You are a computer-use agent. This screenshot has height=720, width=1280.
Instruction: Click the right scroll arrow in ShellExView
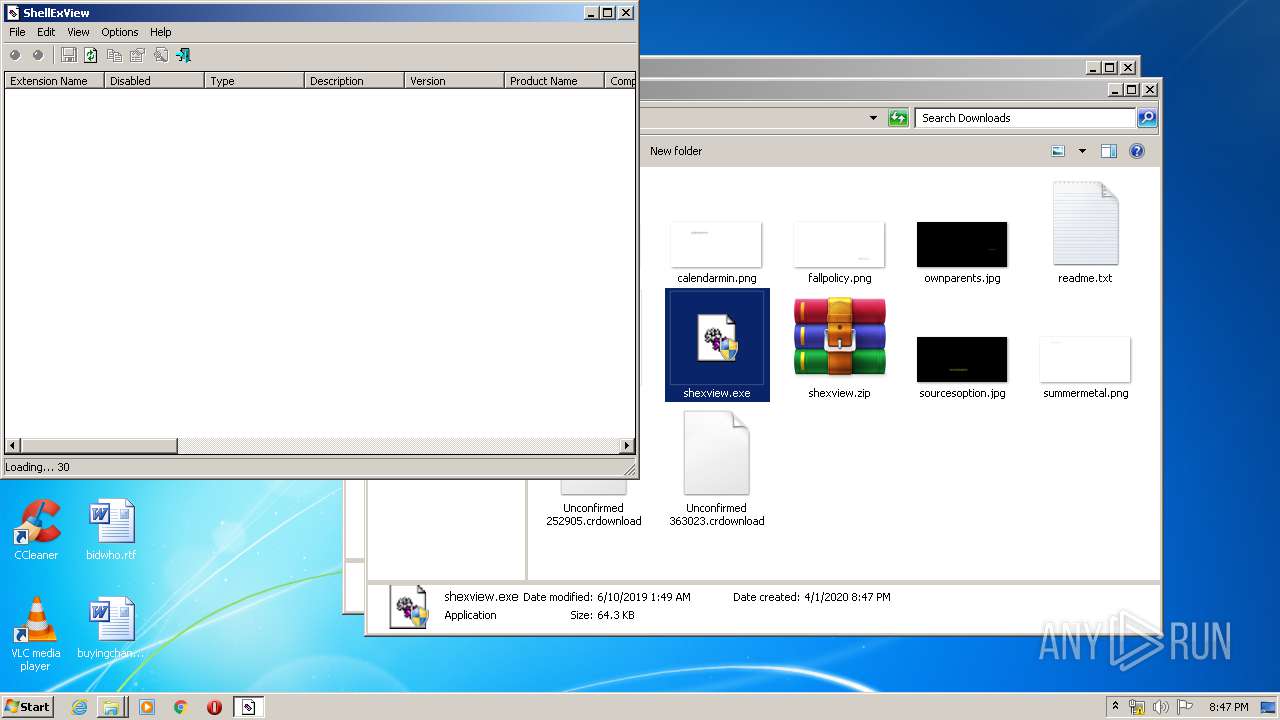point(627,446)
